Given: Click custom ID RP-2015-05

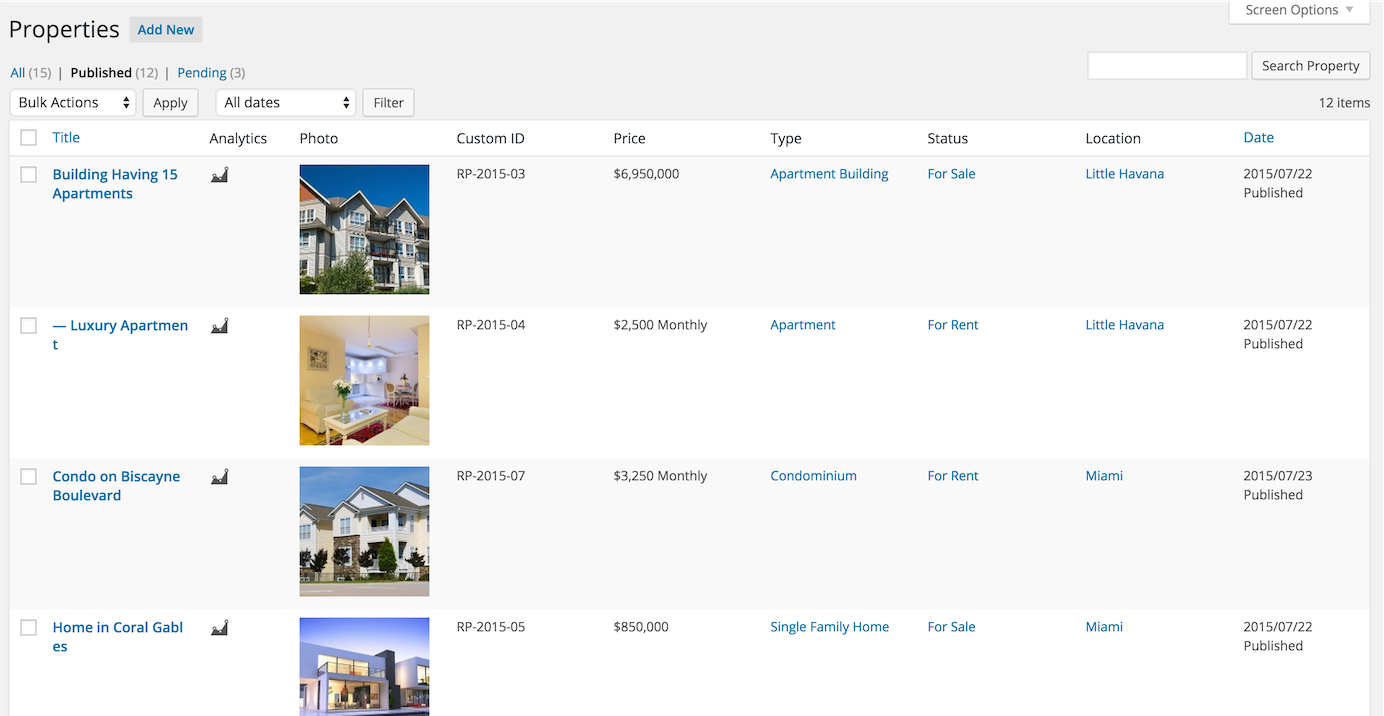Looking at the screenshot, I should 490,627.
